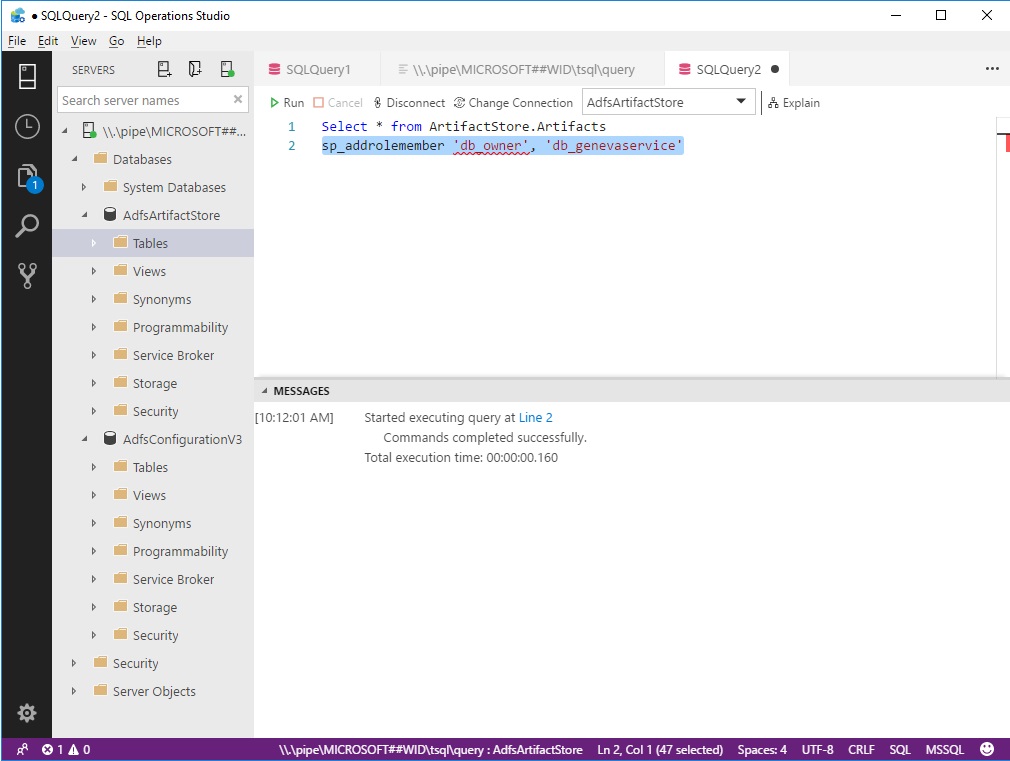
Task: Click the Show Active Connections icon
Action: (227, 69)
